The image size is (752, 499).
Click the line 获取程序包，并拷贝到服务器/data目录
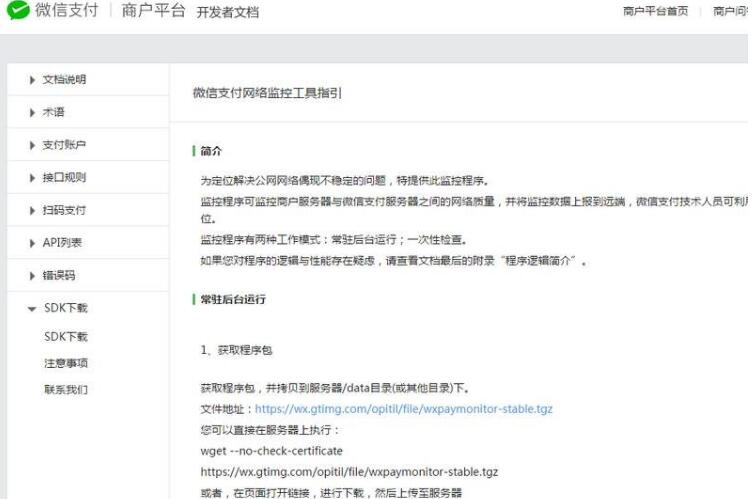point(334,388)
